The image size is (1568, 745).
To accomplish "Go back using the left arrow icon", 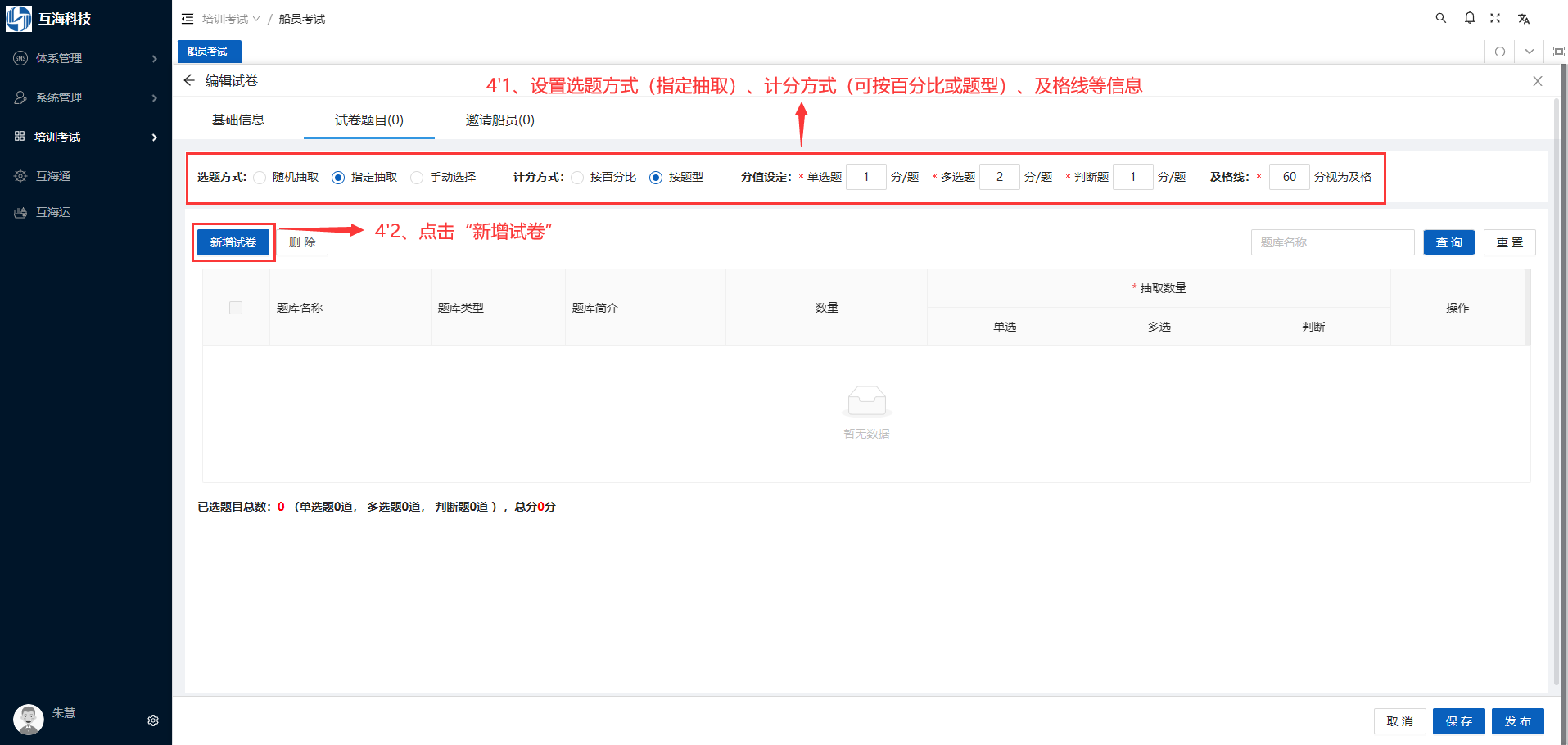I will pos(189,80).
